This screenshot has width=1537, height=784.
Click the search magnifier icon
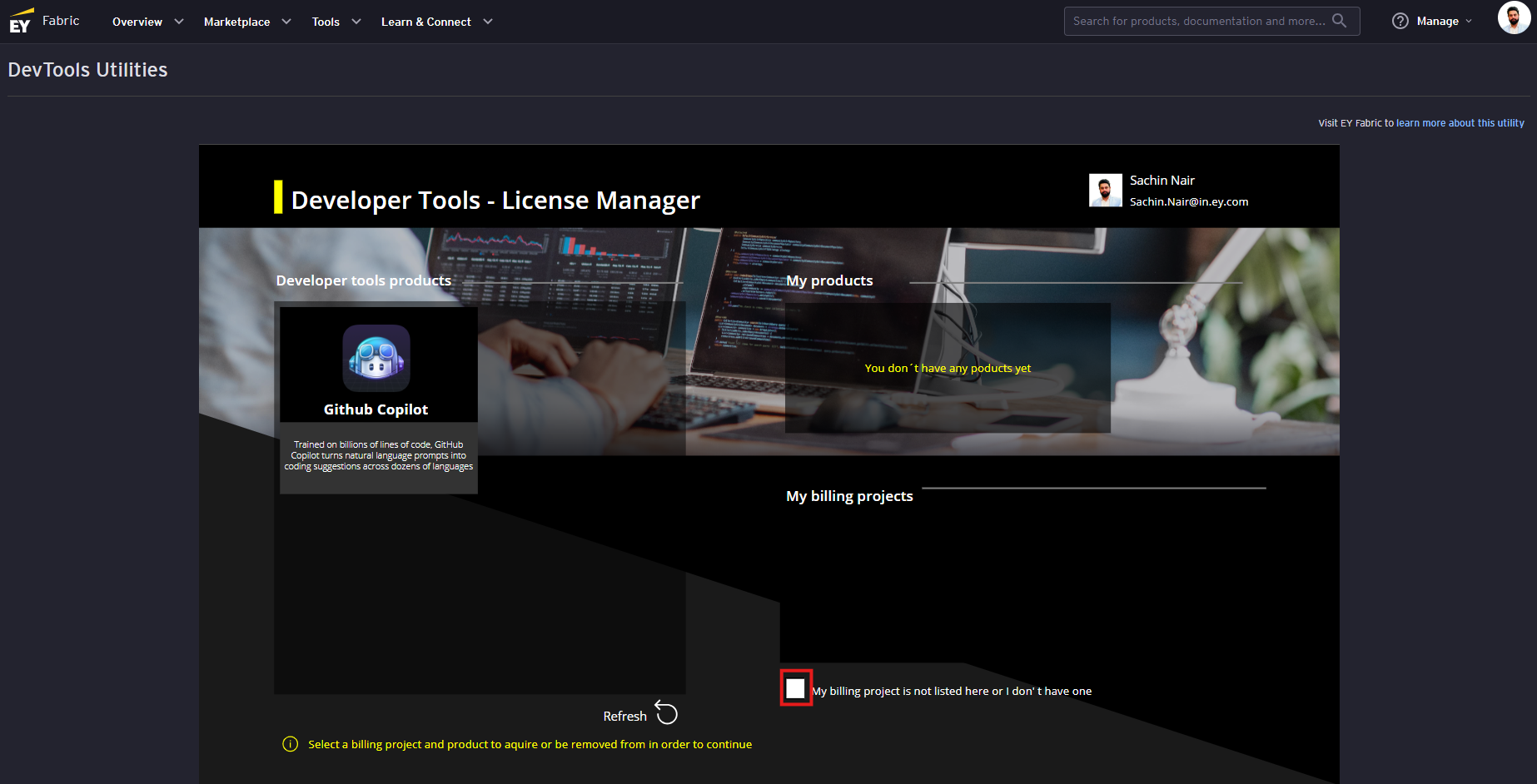click(1339, 21)
